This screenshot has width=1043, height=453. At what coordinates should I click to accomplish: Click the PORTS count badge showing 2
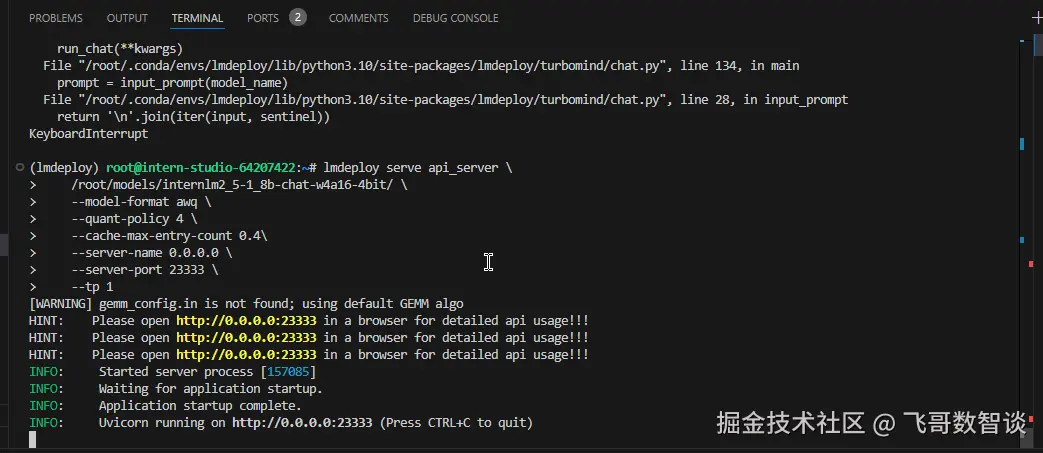coord(298,17)
